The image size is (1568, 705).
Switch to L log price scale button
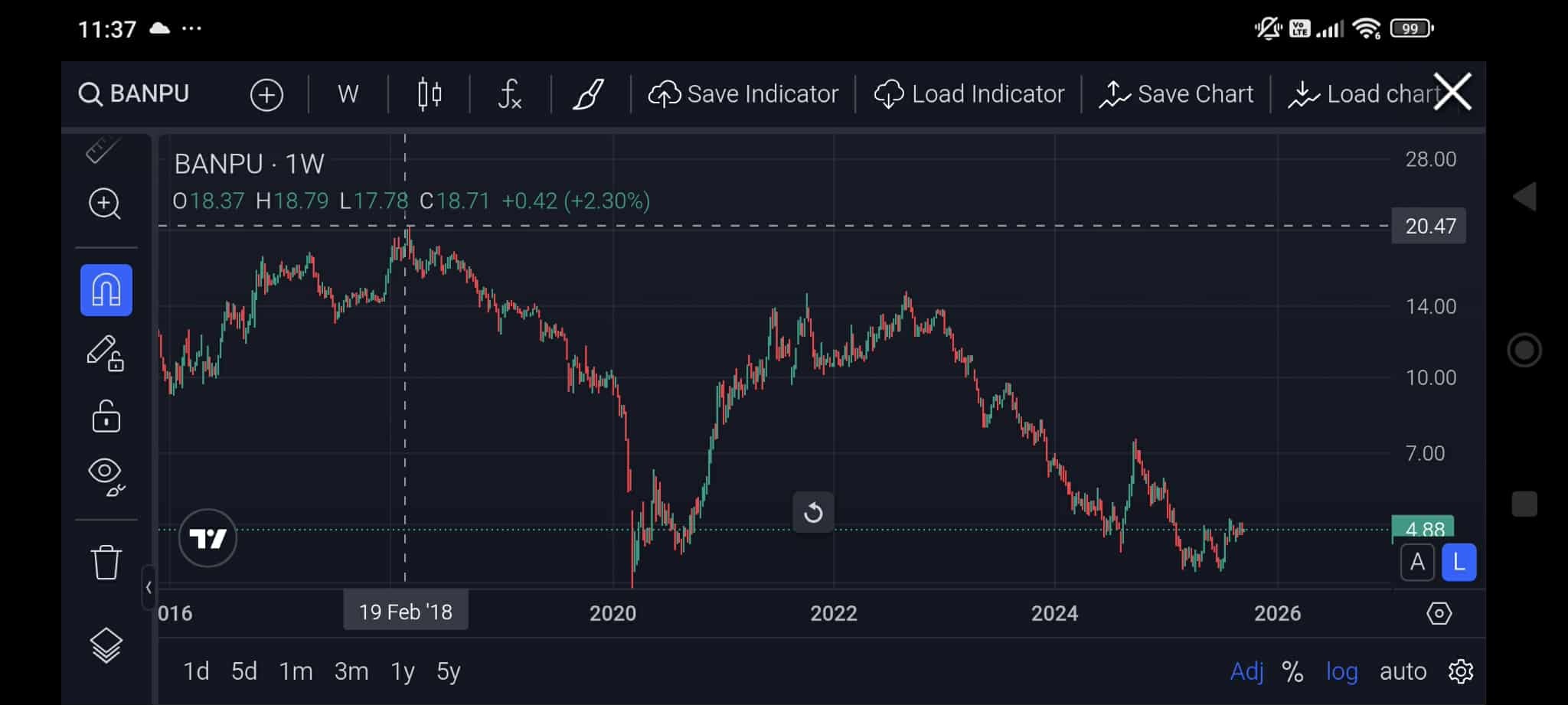[x=1459, y=562]
